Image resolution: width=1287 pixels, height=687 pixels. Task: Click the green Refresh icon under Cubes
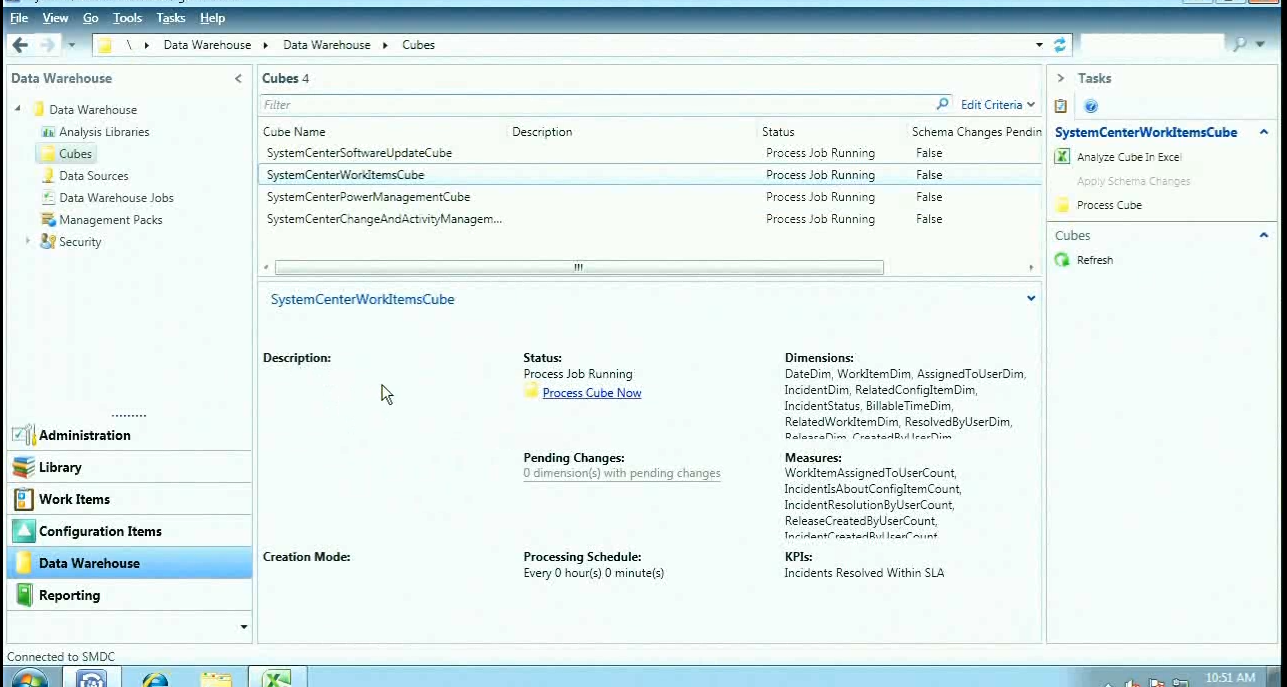pyautogui.click(x=1062, y=260)
